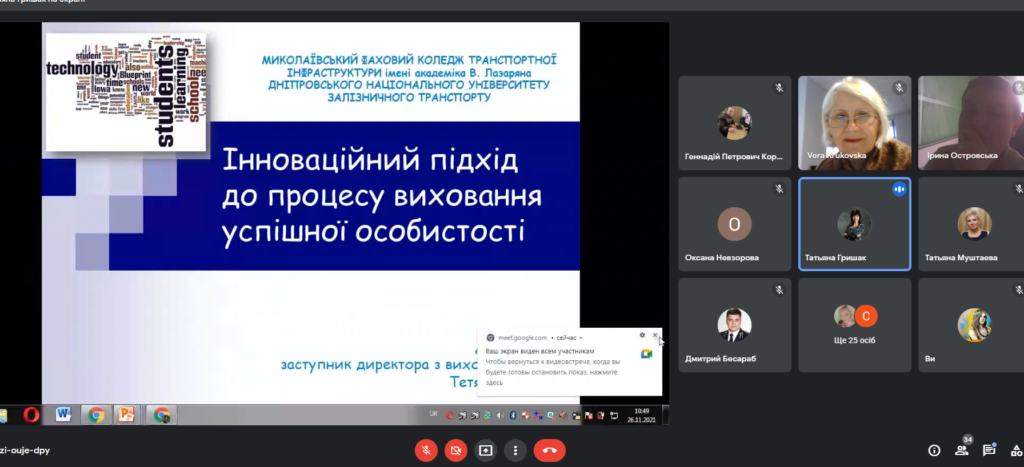Viewport: 1024px width, 467px height.
Task: Open meeting details info icon
Action: coord(934,450)
